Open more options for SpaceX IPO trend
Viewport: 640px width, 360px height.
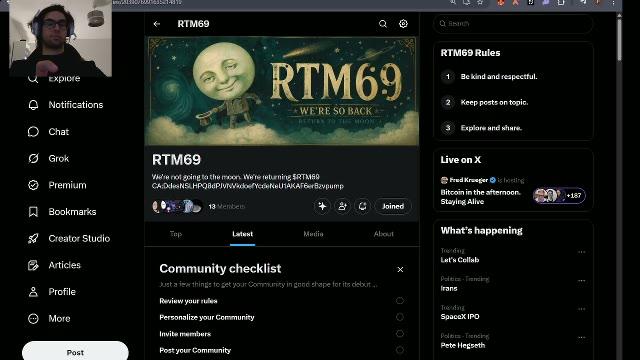[x=582, y=309]
